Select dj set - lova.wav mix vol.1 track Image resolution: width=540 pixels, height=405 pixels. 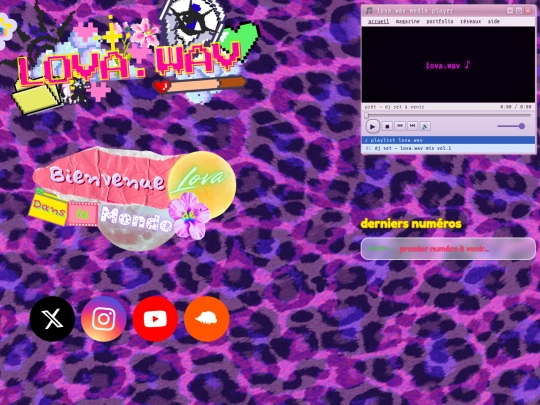448,148
